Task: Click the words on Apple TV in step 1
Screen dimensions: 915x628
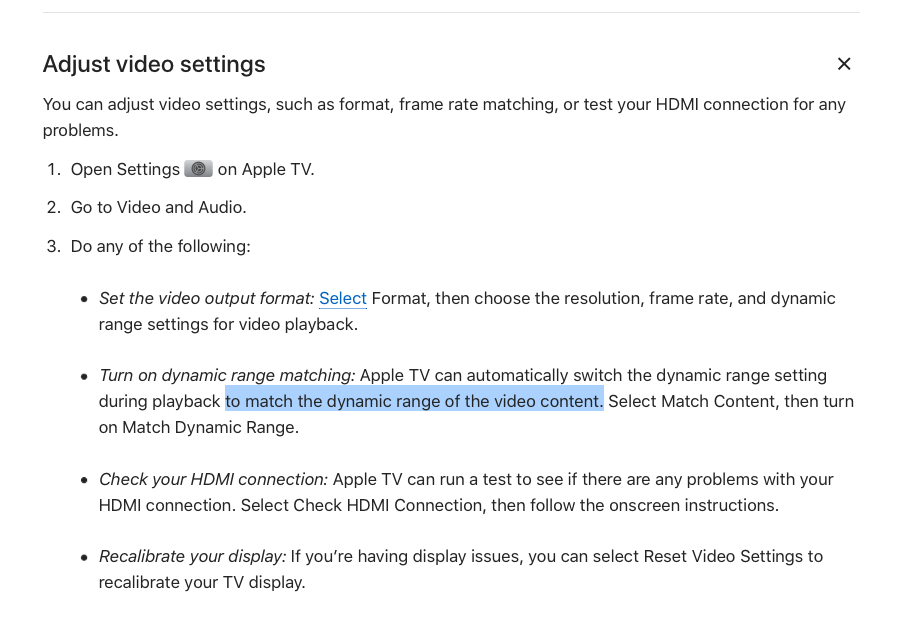Action: [266, 169]
